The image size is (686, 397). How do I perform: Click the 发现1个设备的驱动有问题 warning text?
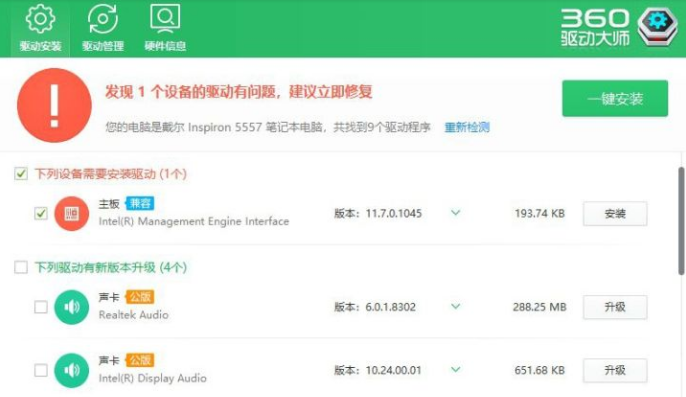pyautogui.click(x=238, y=92)
